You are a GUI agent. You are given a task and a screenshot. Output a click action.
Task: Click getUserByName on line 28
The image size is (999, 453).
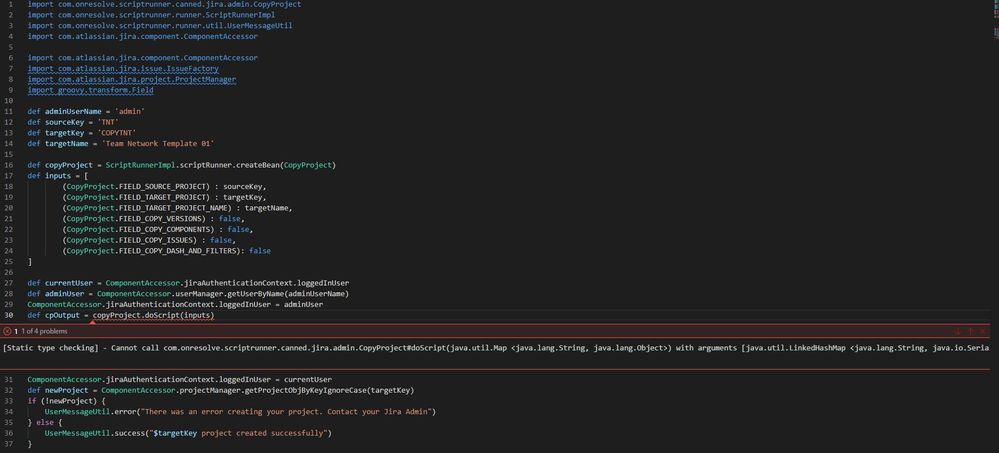click(x=253, y=294)
